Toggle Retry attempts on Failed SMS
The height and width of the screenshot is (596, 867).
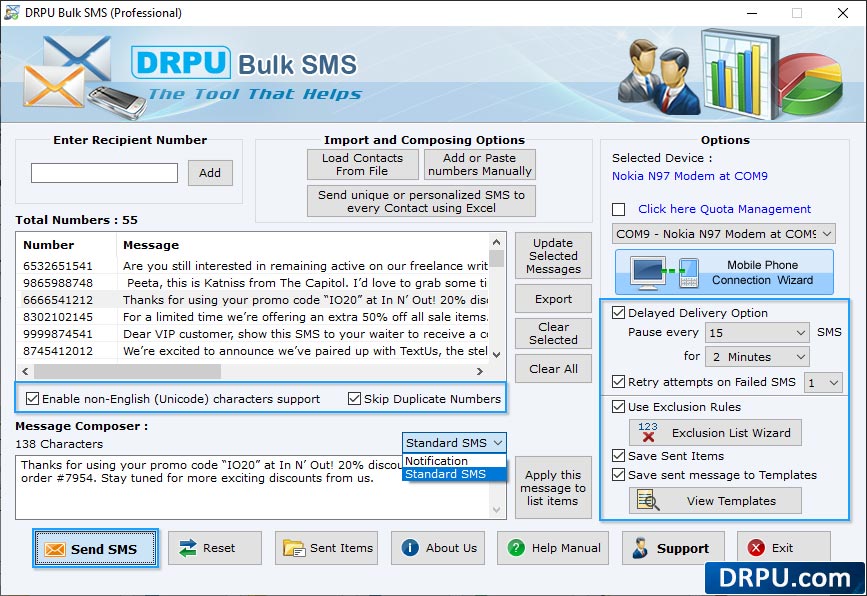[619, 382]
